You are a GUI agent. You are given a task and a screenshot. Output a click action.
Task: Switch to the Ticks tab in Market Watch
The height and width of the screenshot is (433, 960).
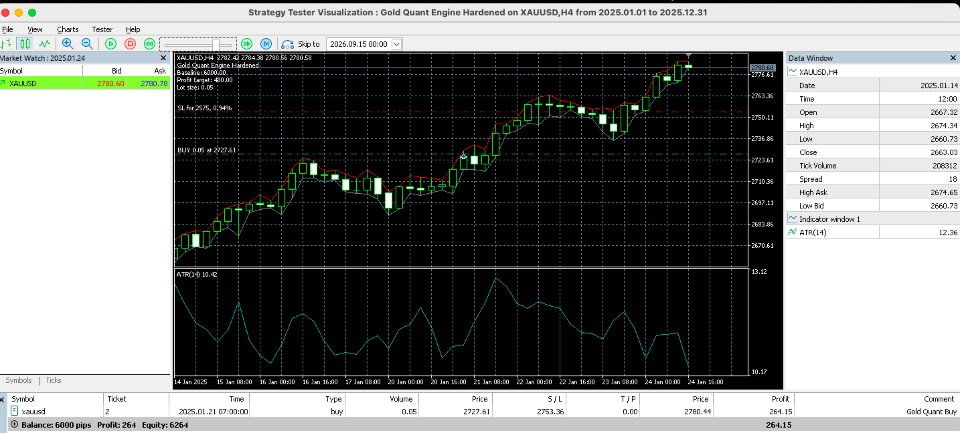53,380
